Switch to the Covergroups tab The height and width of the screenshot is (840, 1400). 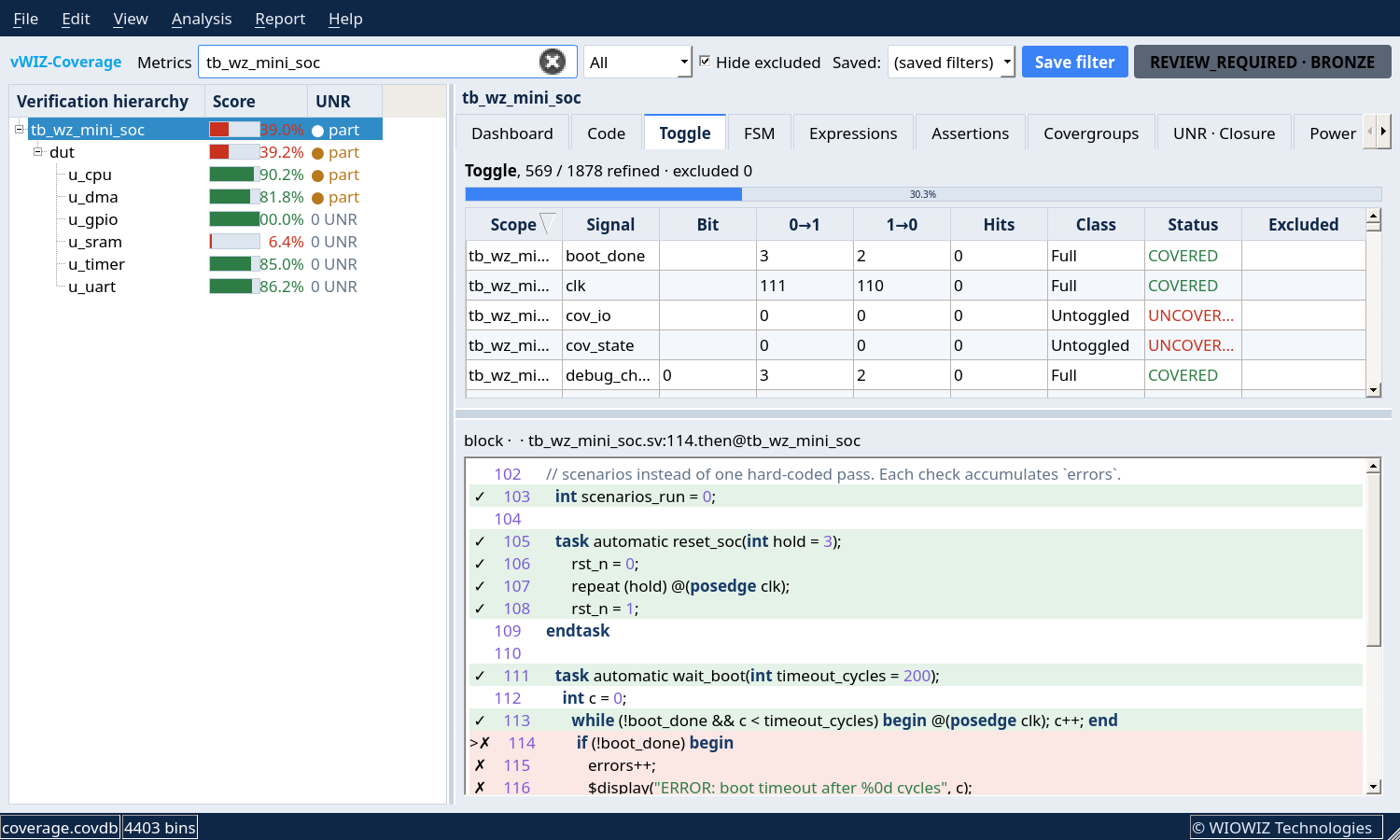(1091, 133)
